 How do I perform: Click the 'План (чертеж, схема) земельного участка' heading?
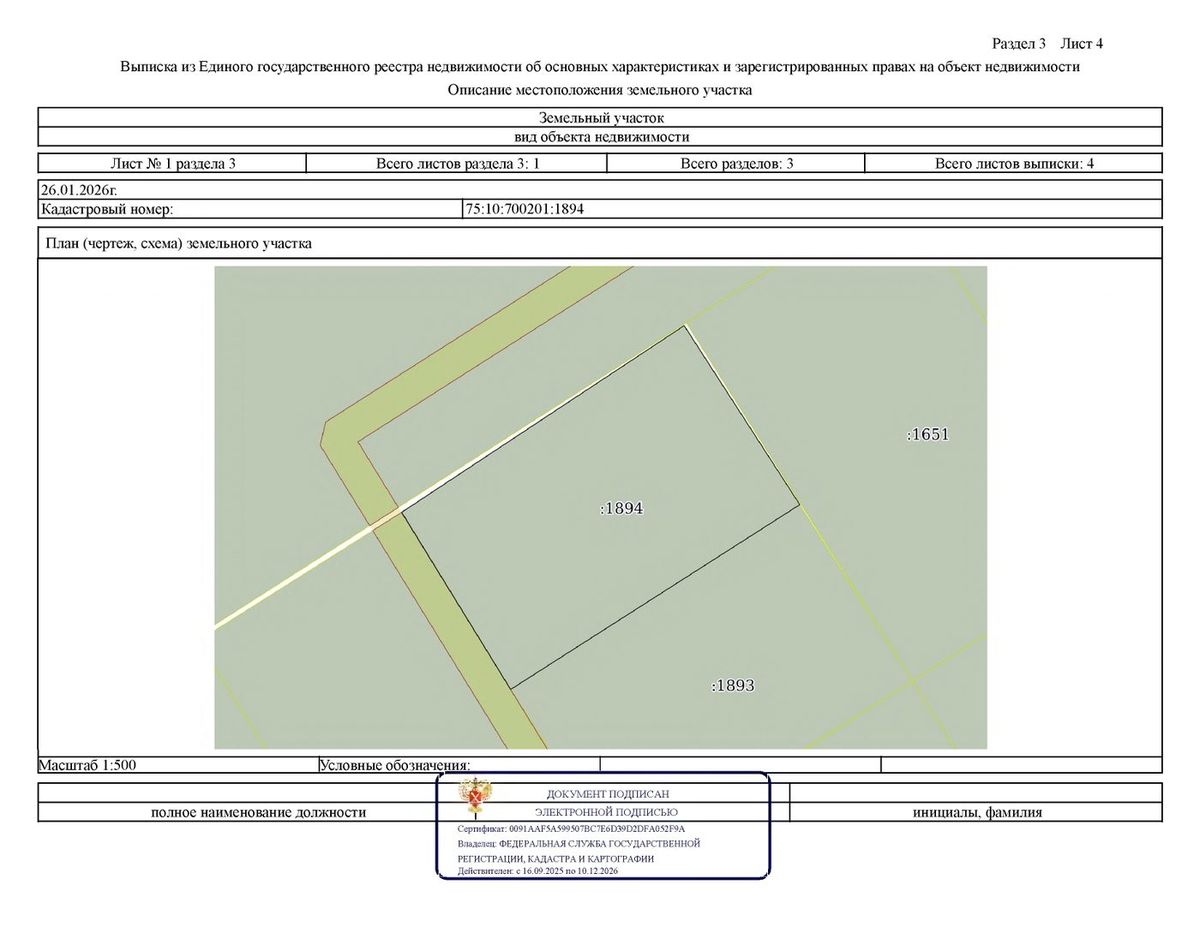pos(178,243)
